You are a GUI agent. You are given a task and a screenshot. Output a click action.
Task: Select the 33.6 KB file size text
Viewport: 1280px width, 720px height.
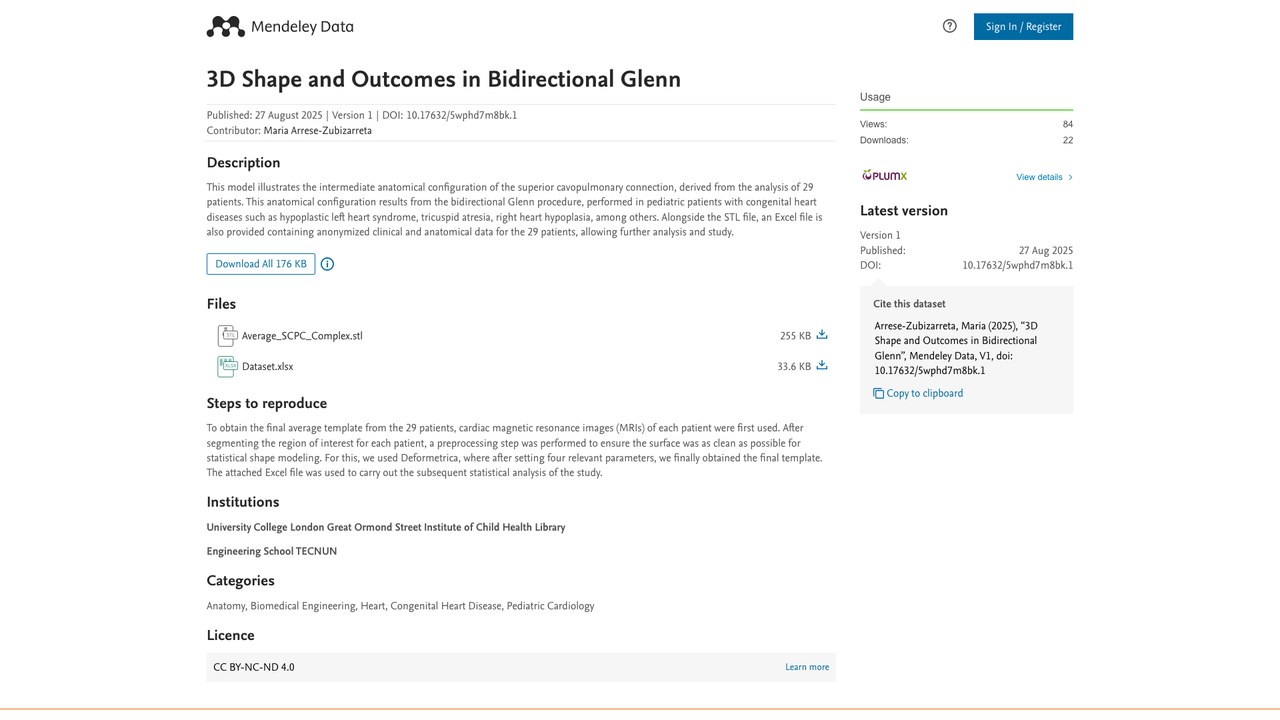pos(794,367)
